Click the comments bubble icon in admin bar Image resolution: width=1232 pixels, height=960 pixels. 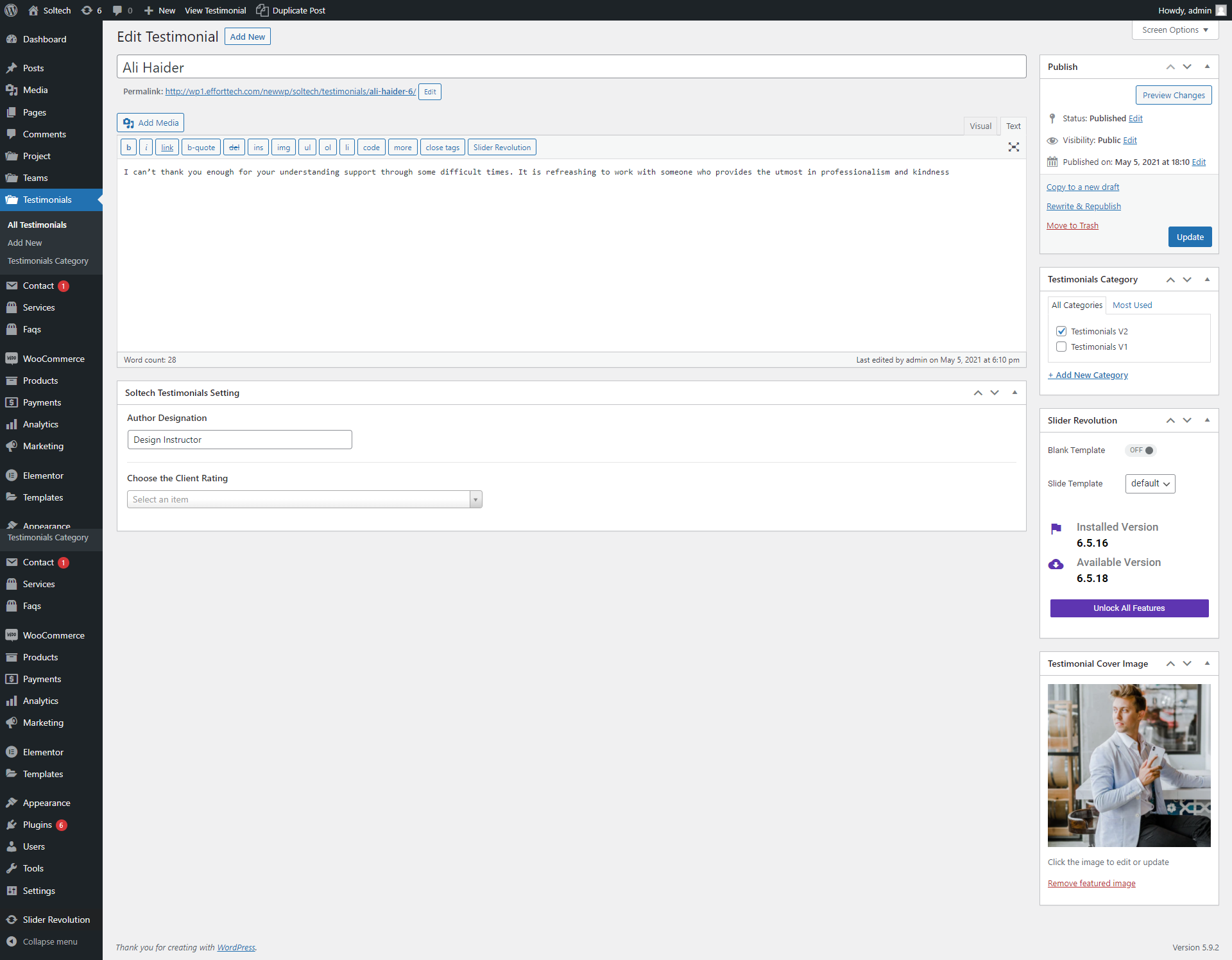point(117,10)
